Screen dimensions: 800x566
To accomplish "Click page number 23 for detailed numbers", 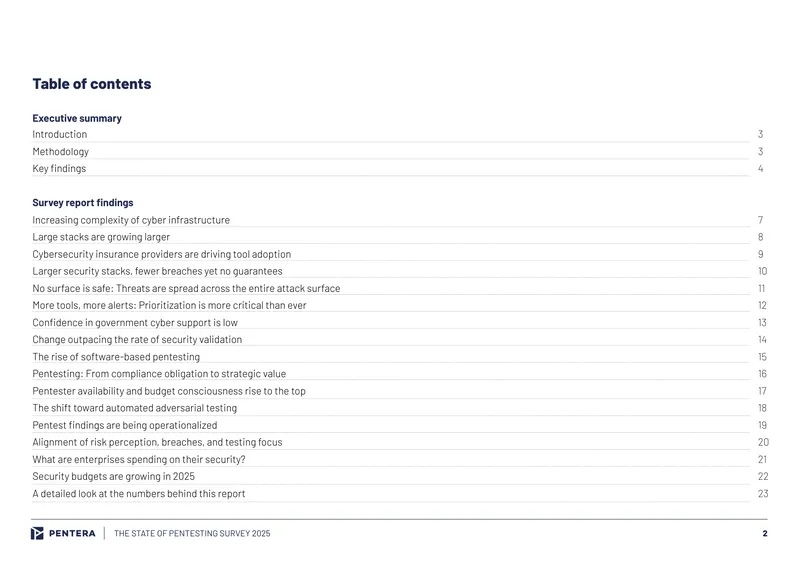I will click(x=763, y=494).
